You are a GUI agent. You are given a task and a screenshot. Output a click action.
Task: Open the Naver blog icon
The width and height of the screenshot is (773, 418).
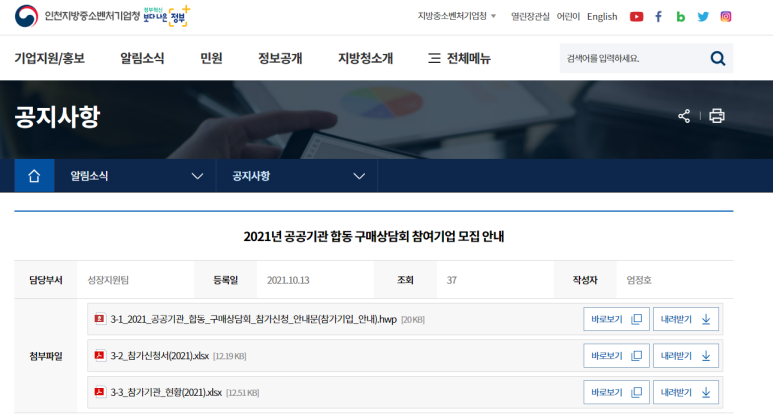pos(681,17)
